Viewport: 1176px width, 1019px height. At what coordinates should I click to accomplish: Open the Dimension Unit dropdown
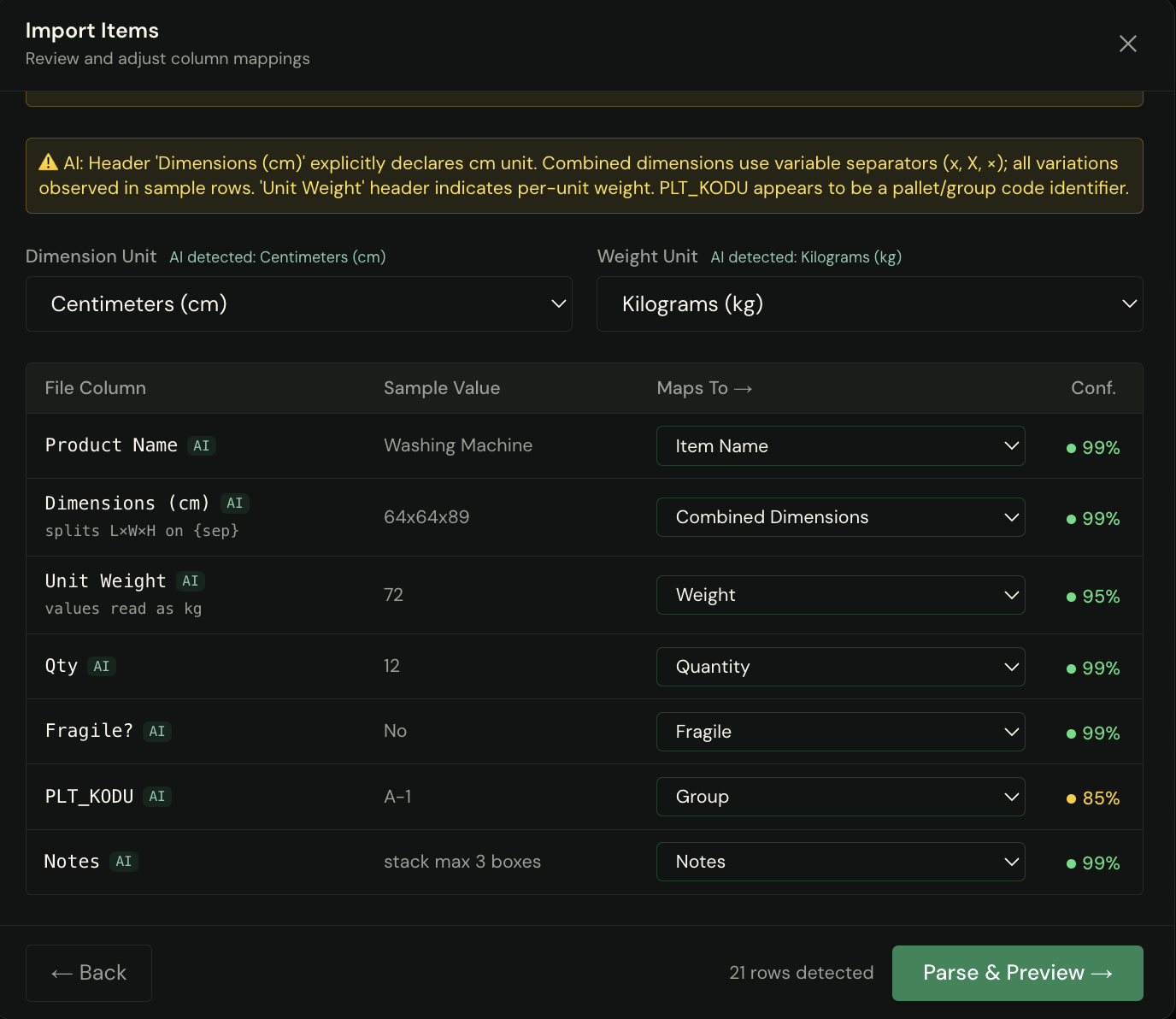pyautogui.click(x=299, y=303)
